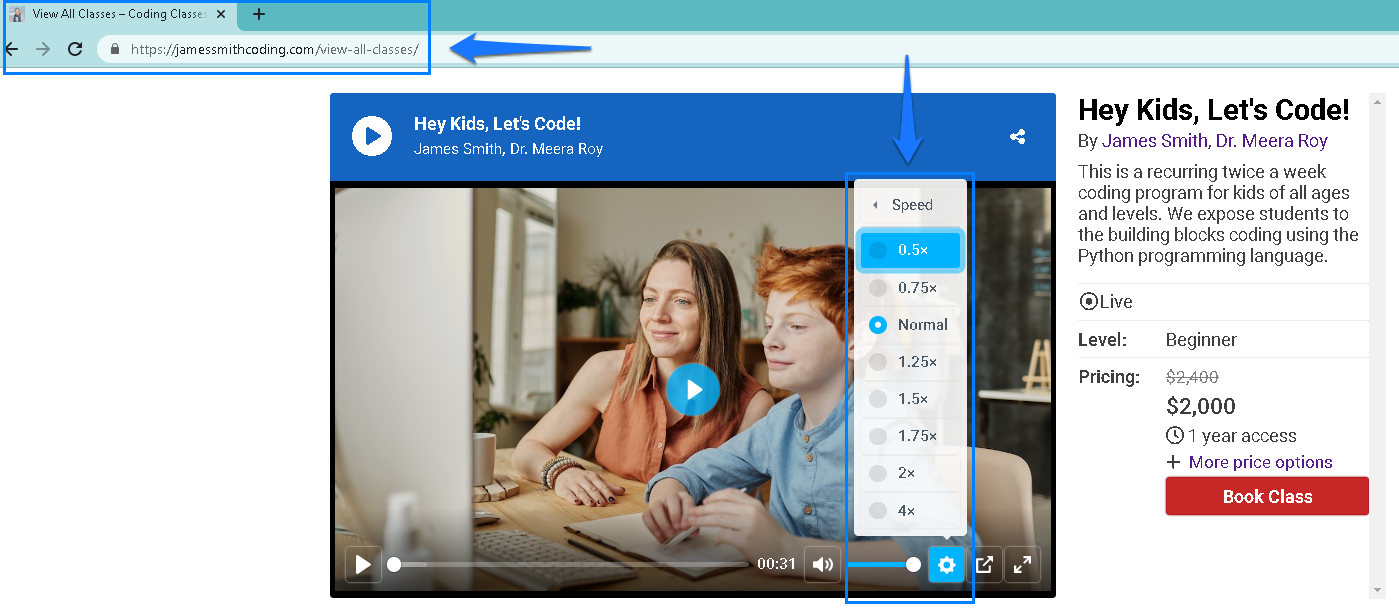Select Normal playback speed
Screen dimensions: 1399x610
click(x=910, y=325)
